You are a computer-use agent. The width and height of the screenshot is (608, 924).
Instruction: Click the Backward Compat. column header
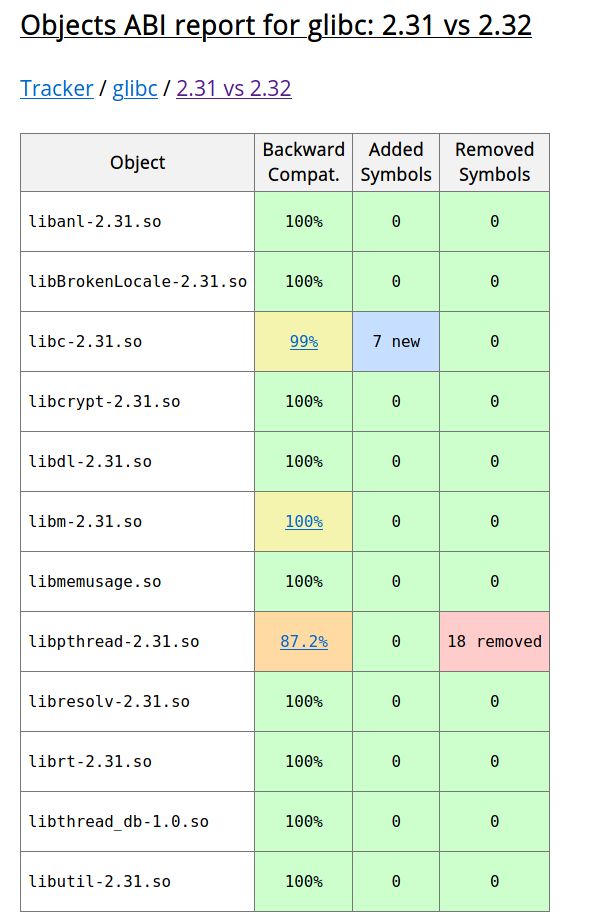click(304, 162)
